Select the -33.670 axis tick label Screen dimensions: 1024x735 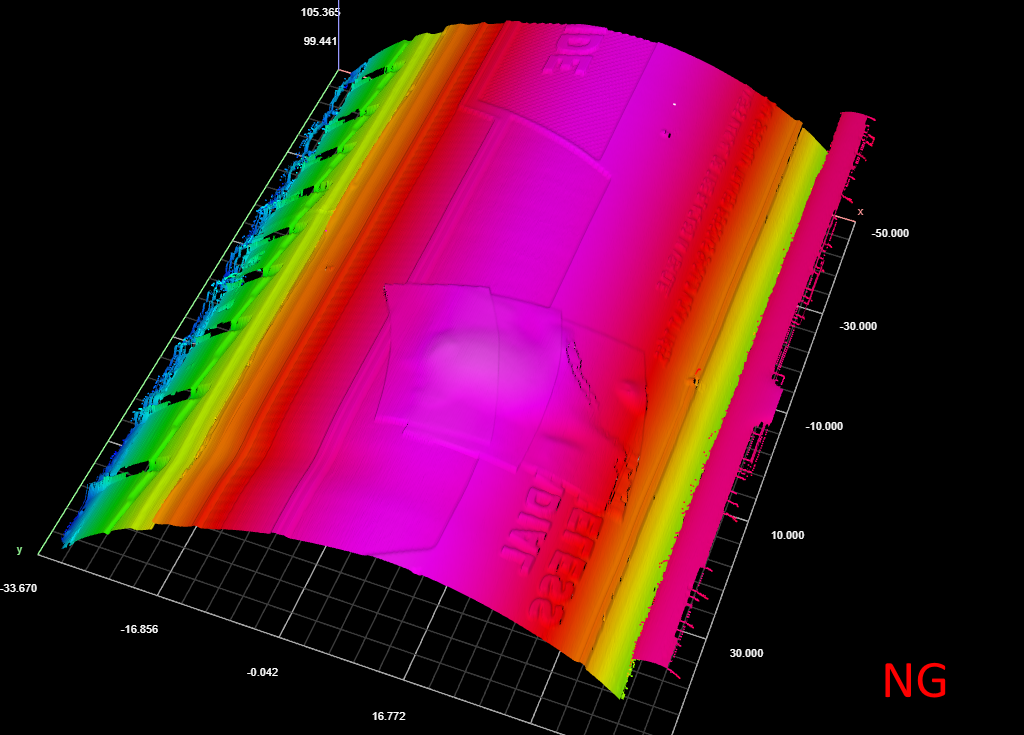click(x=19, y=588)
